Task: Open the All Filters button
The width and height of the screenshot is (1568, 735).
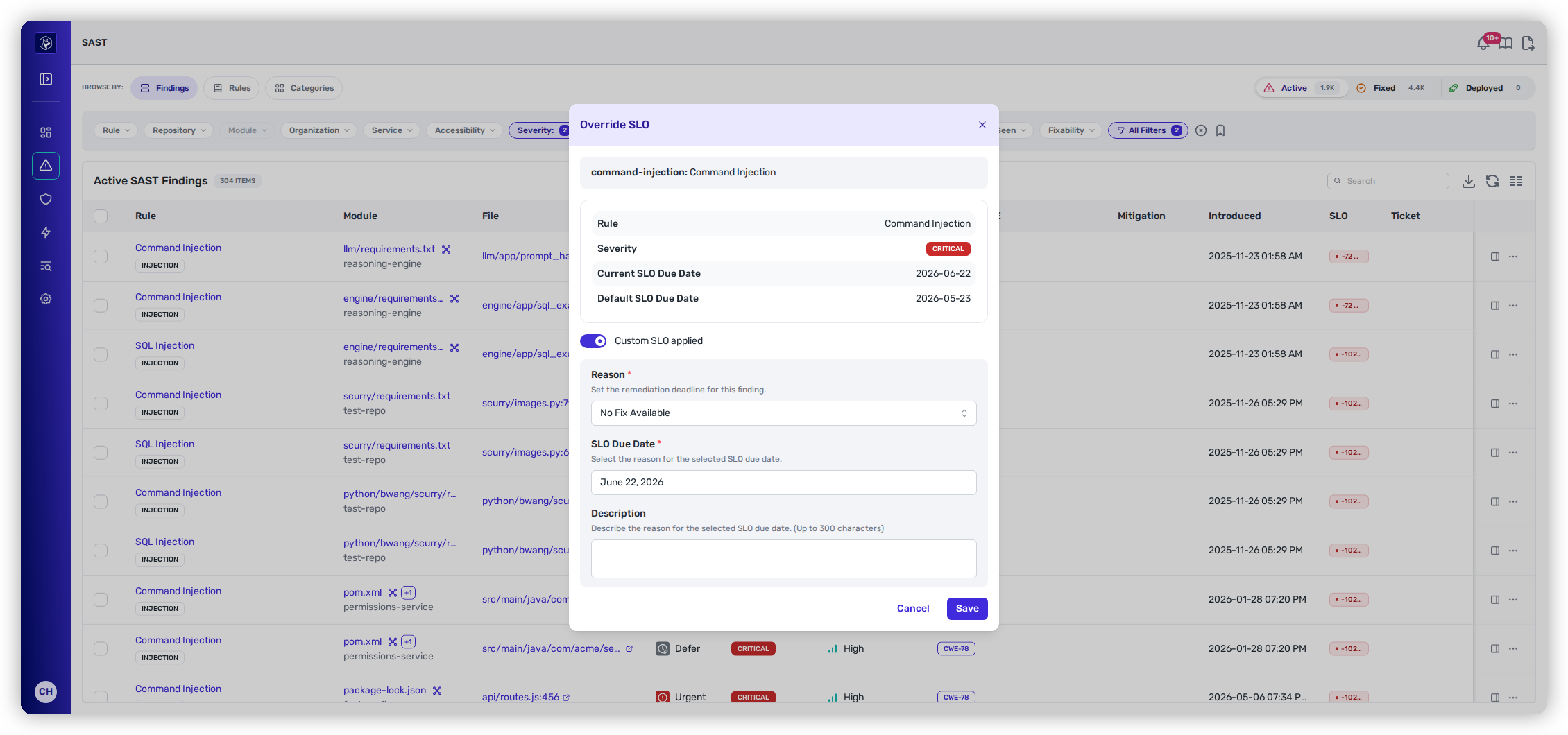Action: click(1148, 130)
